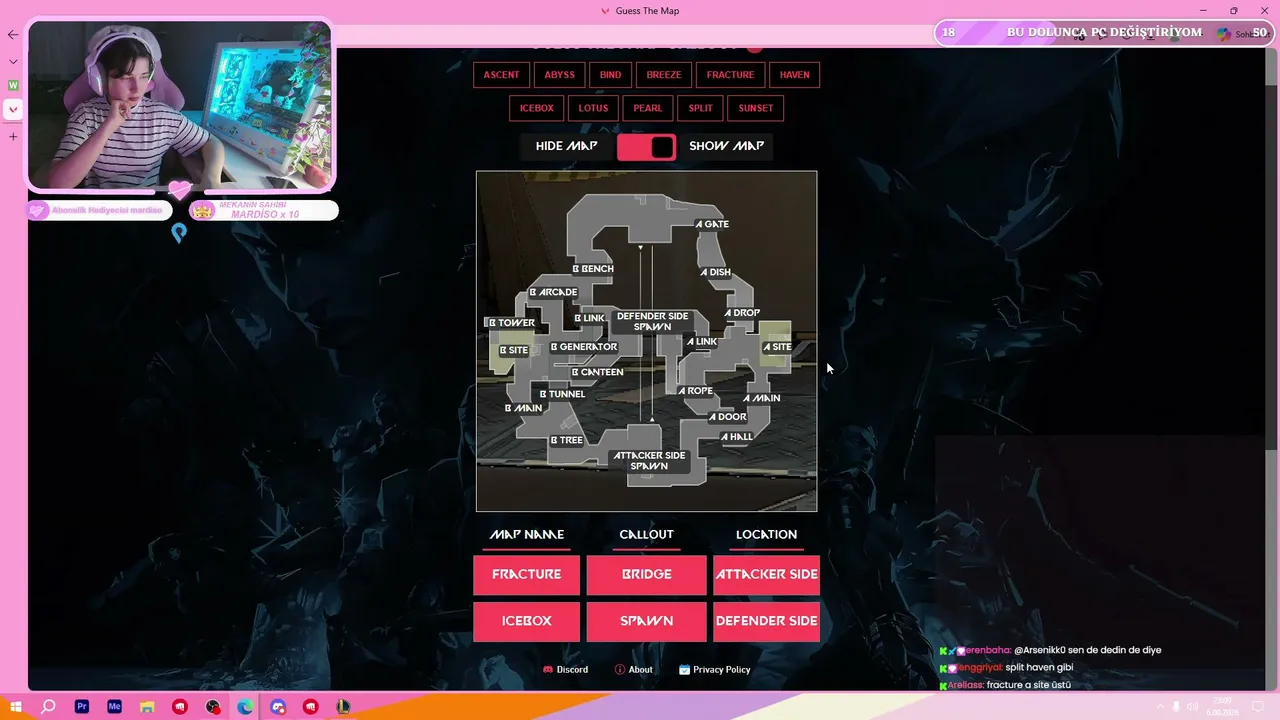
Task: Open Windows taskbar search
Action: tap(48, 707)
